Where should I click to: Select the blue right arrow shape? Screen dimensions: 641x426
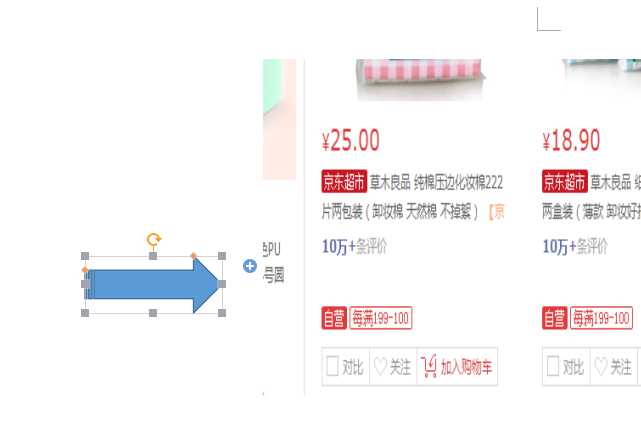[x=153, y=285]
